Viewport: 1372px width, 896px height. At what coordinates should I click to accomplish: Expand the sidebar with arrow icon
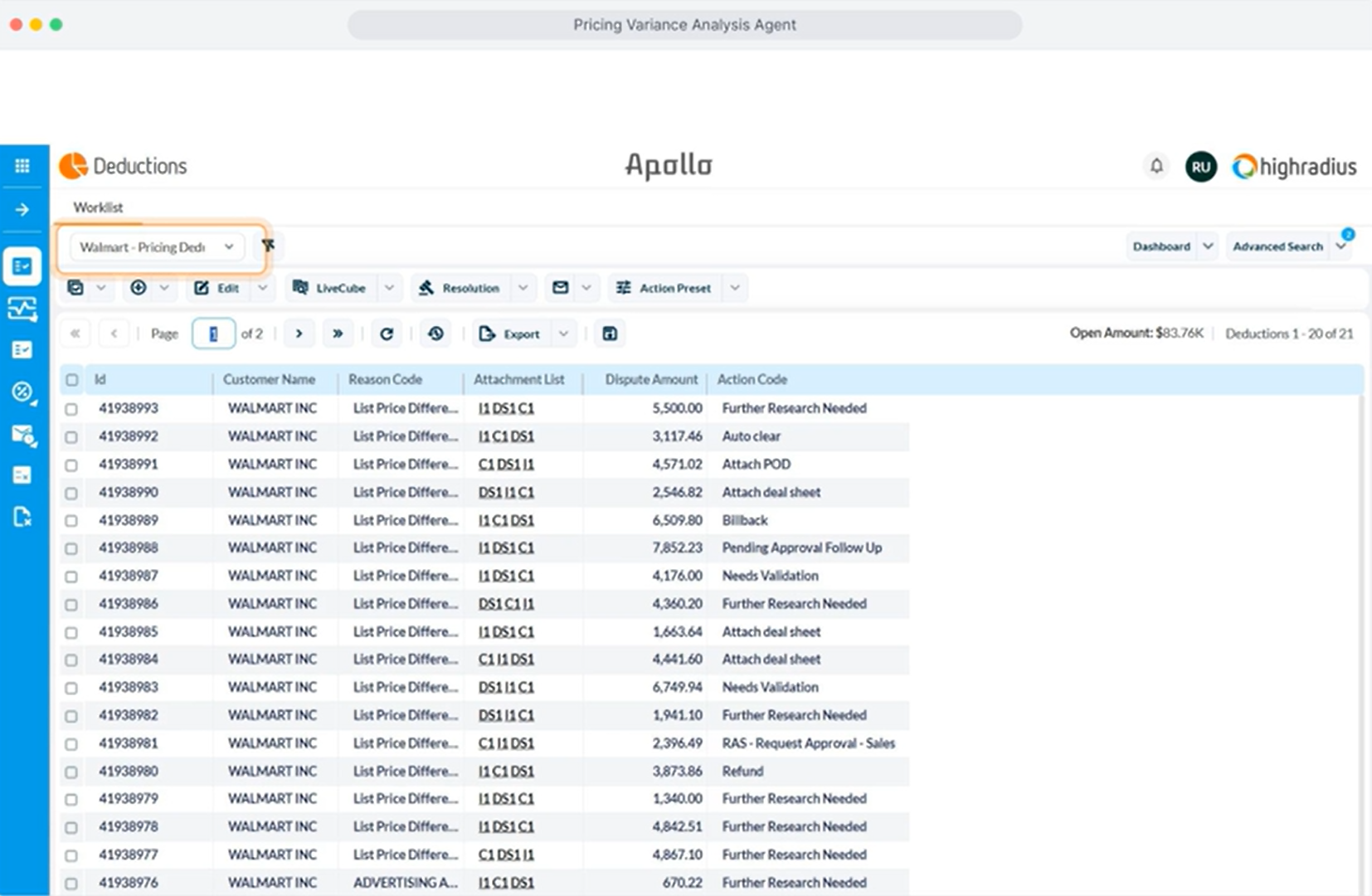point(22,210)
